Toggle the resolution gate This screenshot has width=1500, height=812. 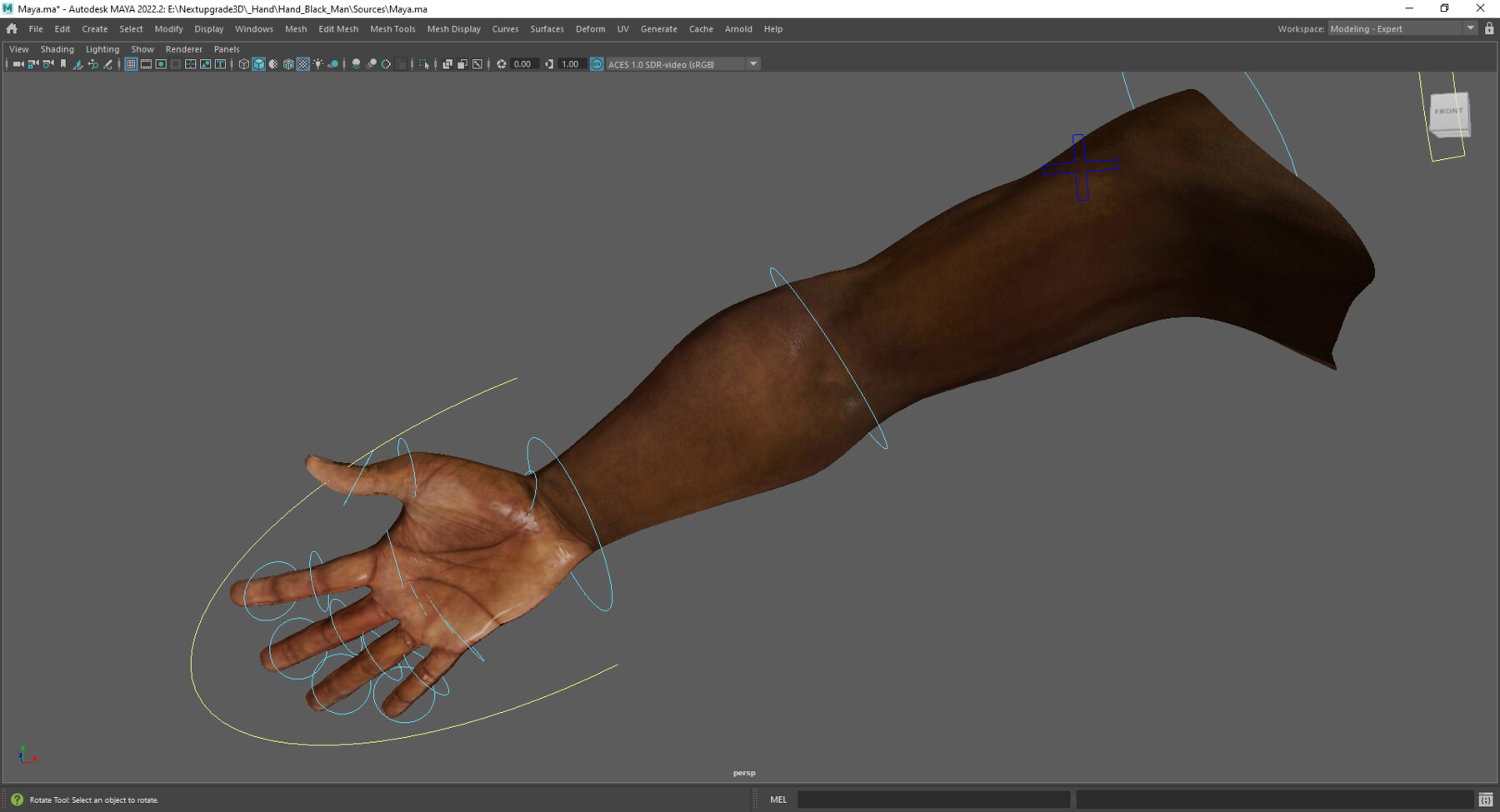coord(161,63)
